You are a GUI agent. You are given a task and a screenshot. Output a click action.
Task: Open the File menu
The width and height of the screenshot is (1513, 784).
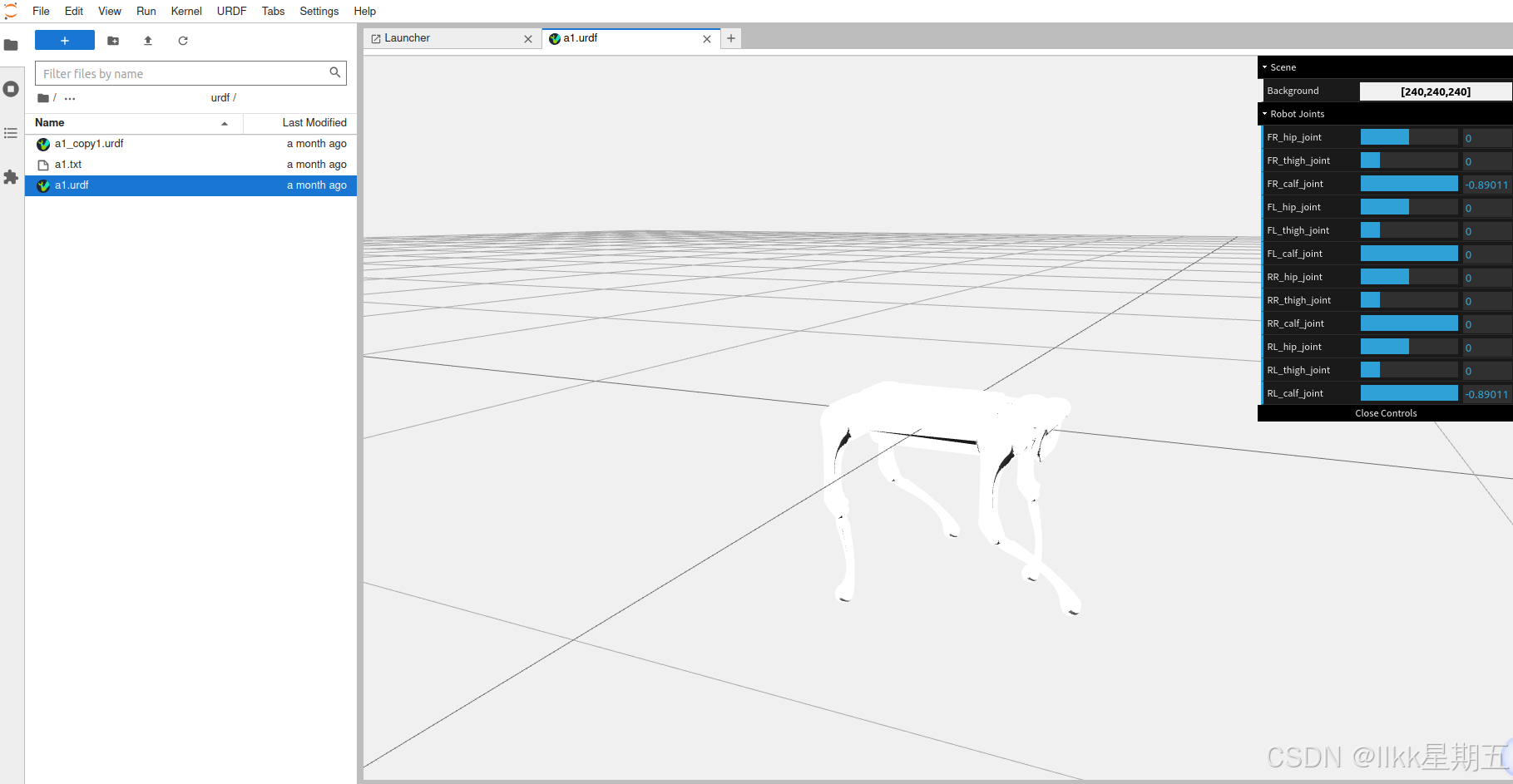click(x=41, y=11)
